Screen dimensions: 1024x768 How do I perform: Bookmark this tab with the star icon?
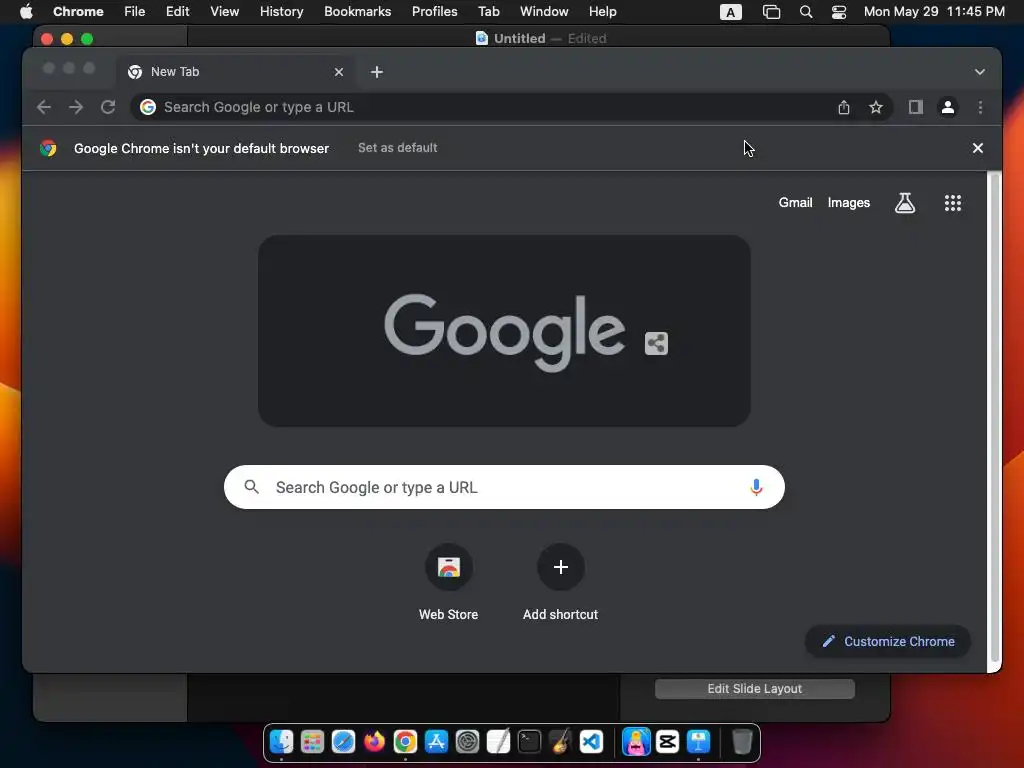point(876,107)
